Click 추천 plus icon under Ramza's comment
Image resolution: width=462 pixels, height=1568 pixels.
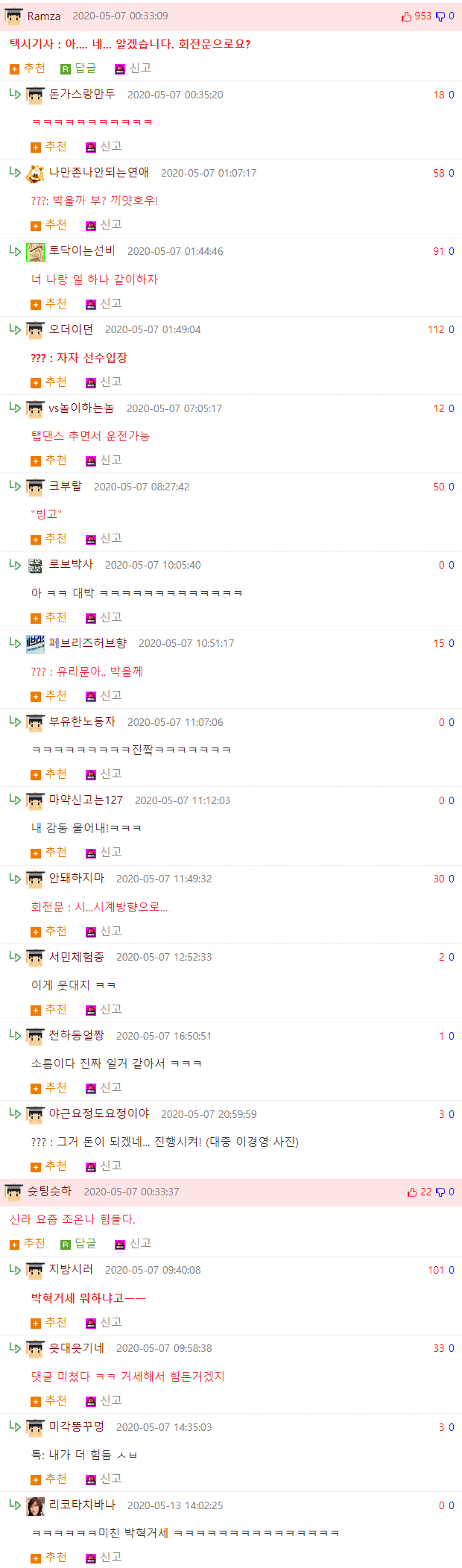pos(14,69)
